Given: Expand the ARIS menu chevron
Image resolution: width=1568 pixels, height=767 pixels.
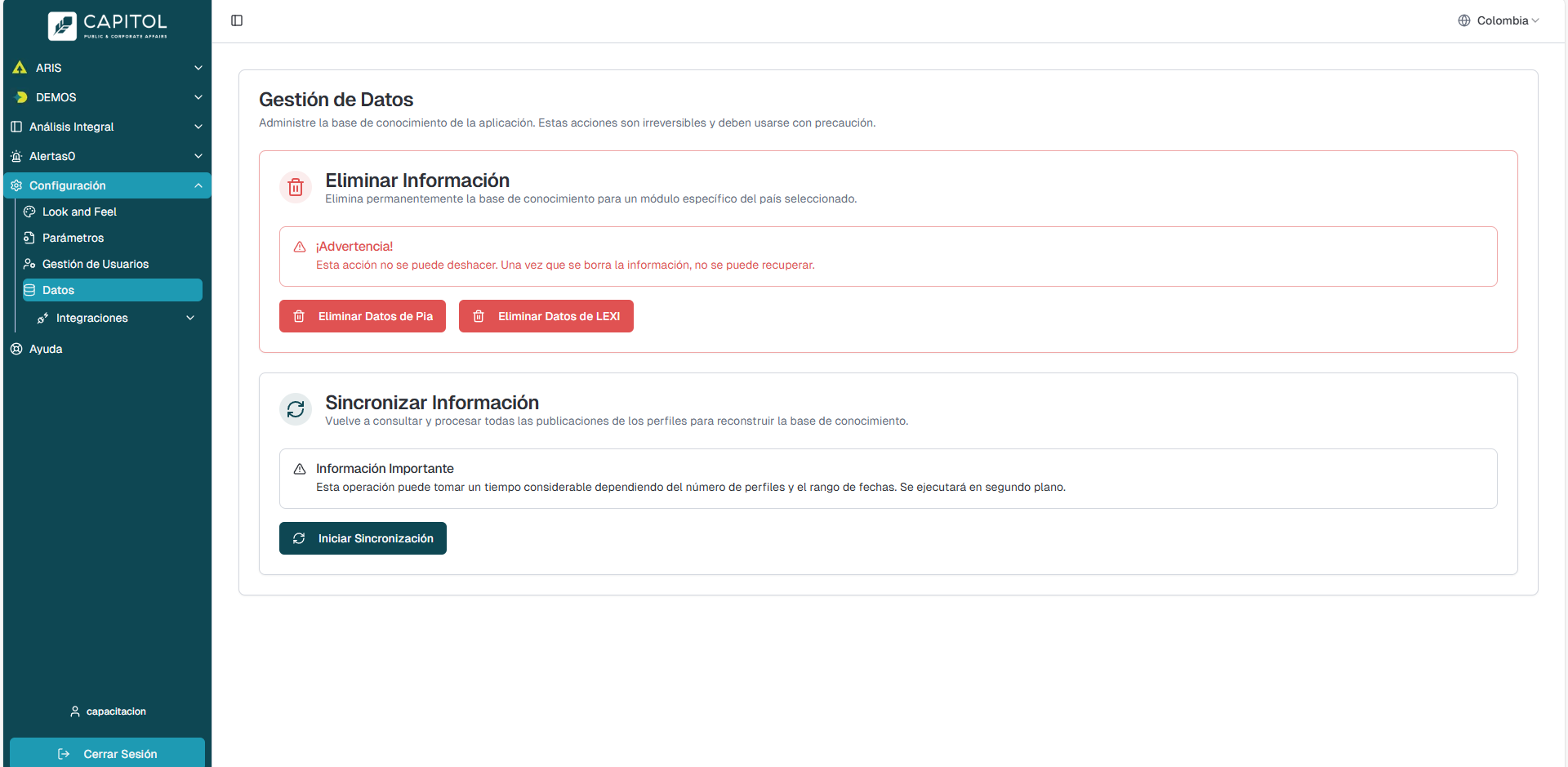Looking at the screenshot, I should coord(198,68).
